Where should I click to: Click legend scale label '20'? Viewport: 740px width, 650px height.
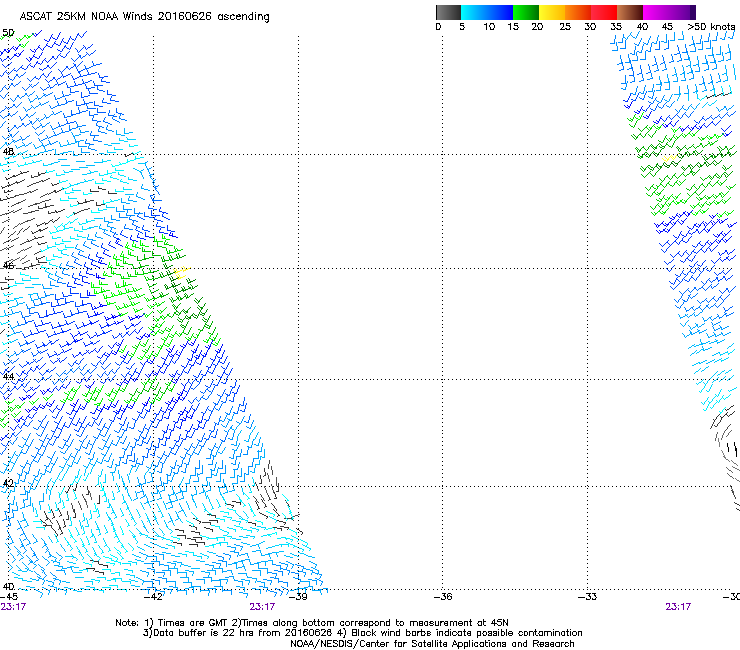coord(537,27)
